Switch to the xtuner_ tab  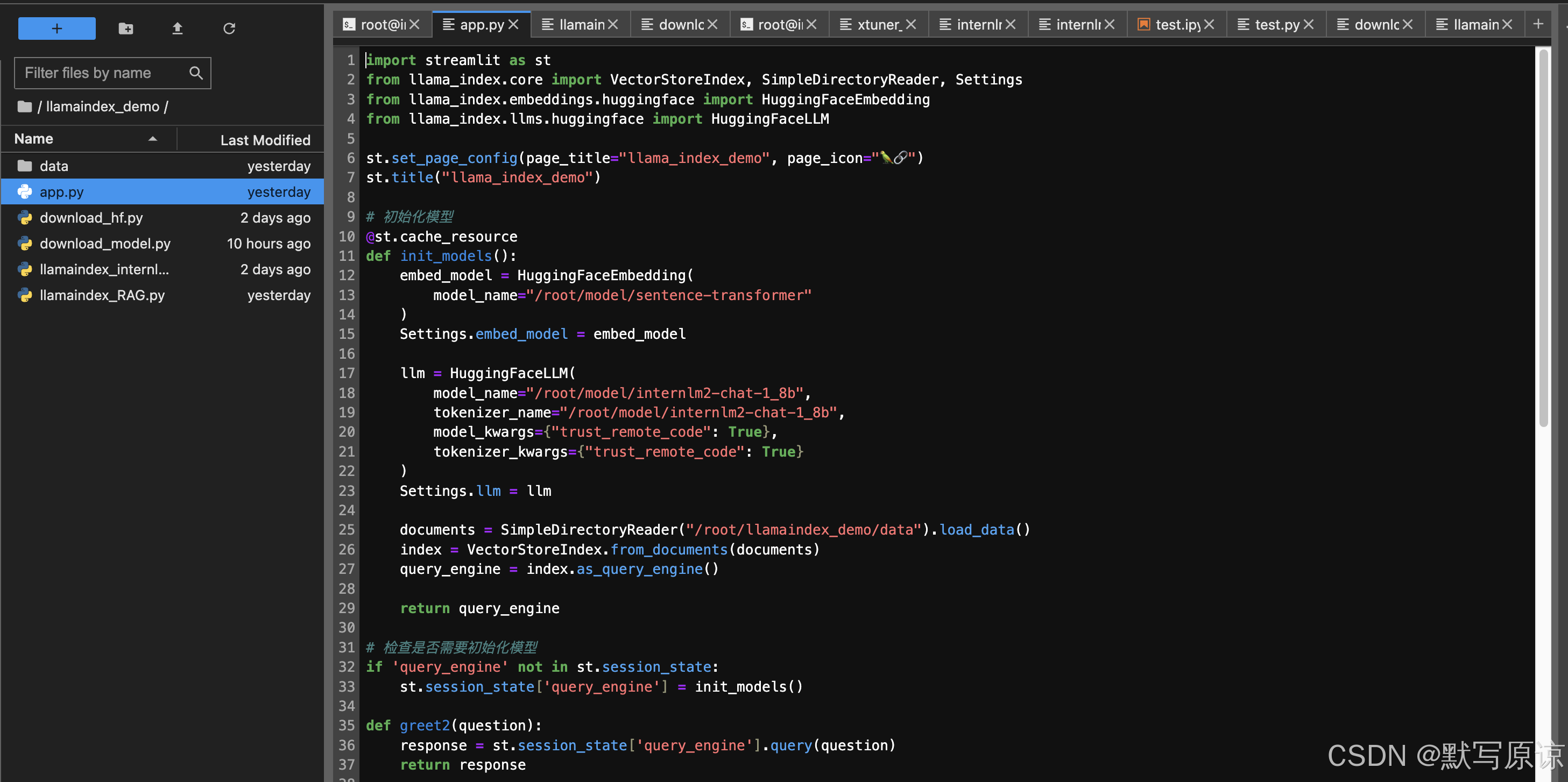880,24
